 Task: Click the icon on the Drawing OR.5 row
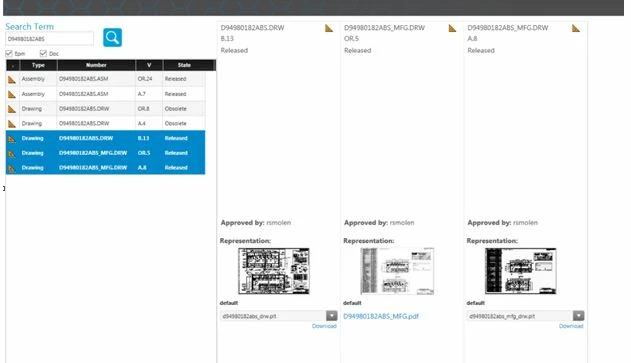pos(12,154)
